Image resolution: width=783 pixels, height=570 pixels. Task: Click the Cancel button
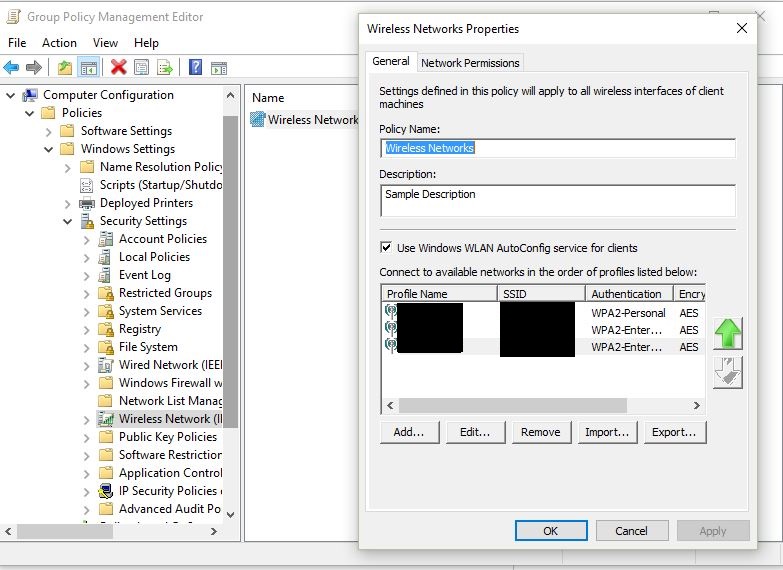tap(632, 531)
